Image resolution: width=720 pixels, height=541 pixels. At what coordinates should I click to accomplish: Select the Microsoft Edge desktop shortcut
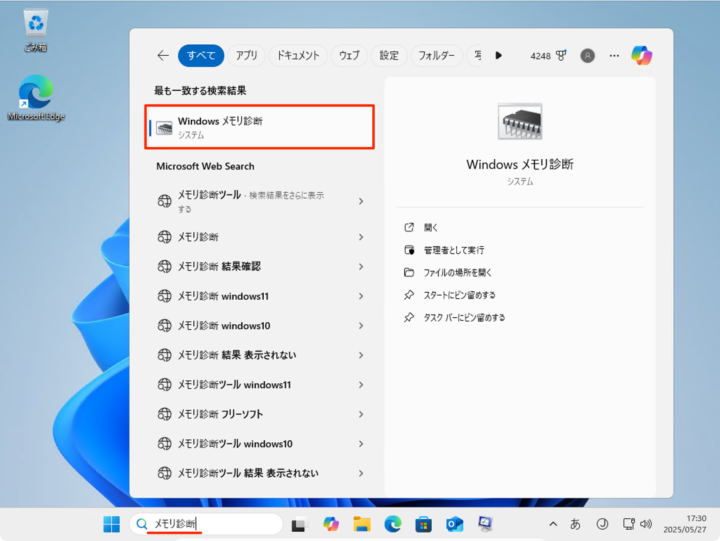click(x=36, y=98)
